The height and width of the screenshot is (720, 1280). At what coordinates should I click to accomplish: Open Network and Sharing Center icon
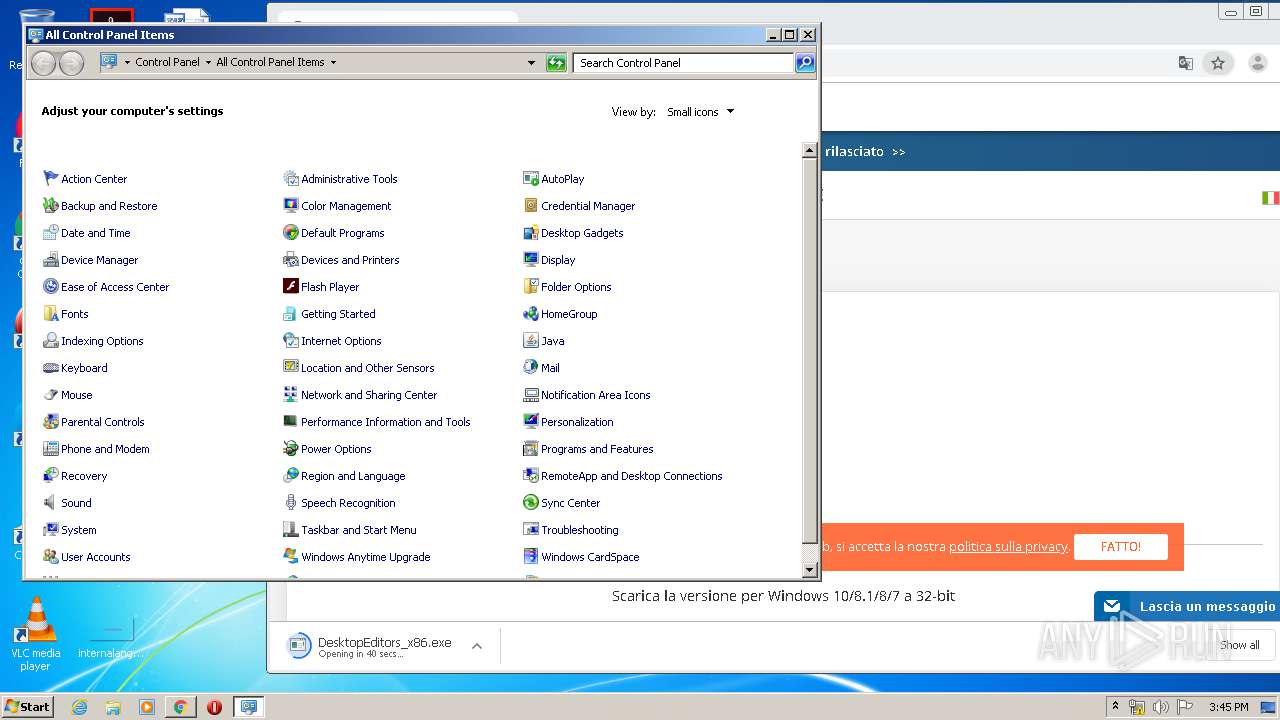click(x=291, y=394)
